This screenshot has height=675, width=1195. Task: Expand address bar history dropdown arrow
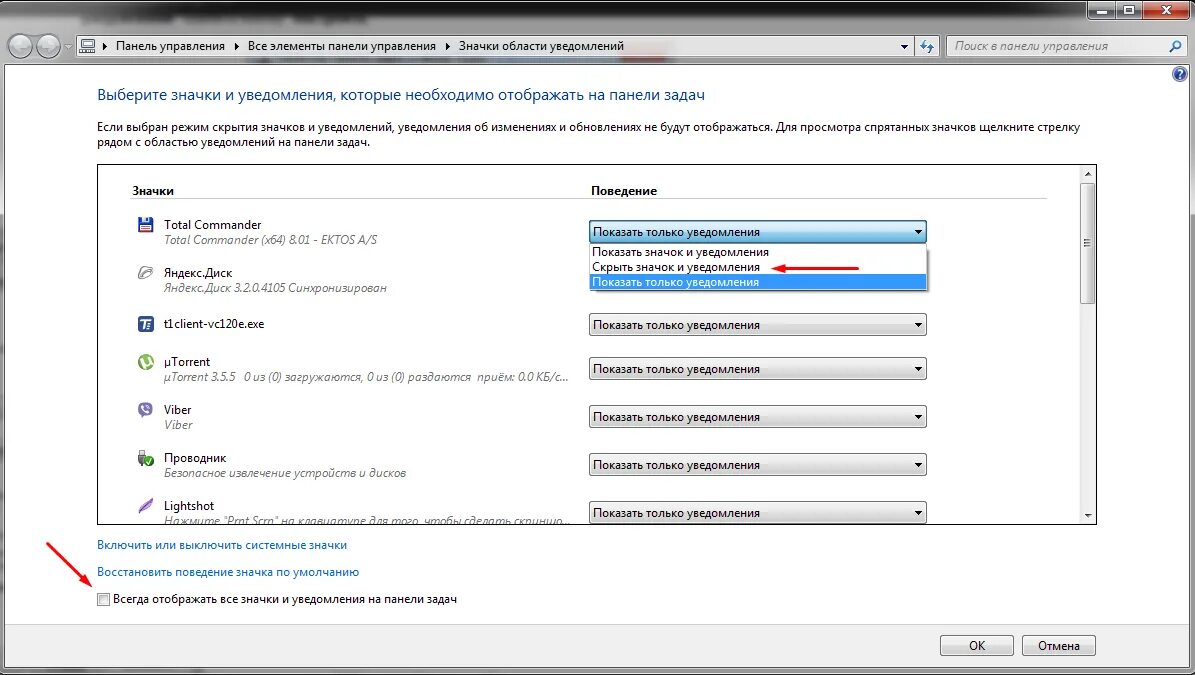(x=905, y=46)
